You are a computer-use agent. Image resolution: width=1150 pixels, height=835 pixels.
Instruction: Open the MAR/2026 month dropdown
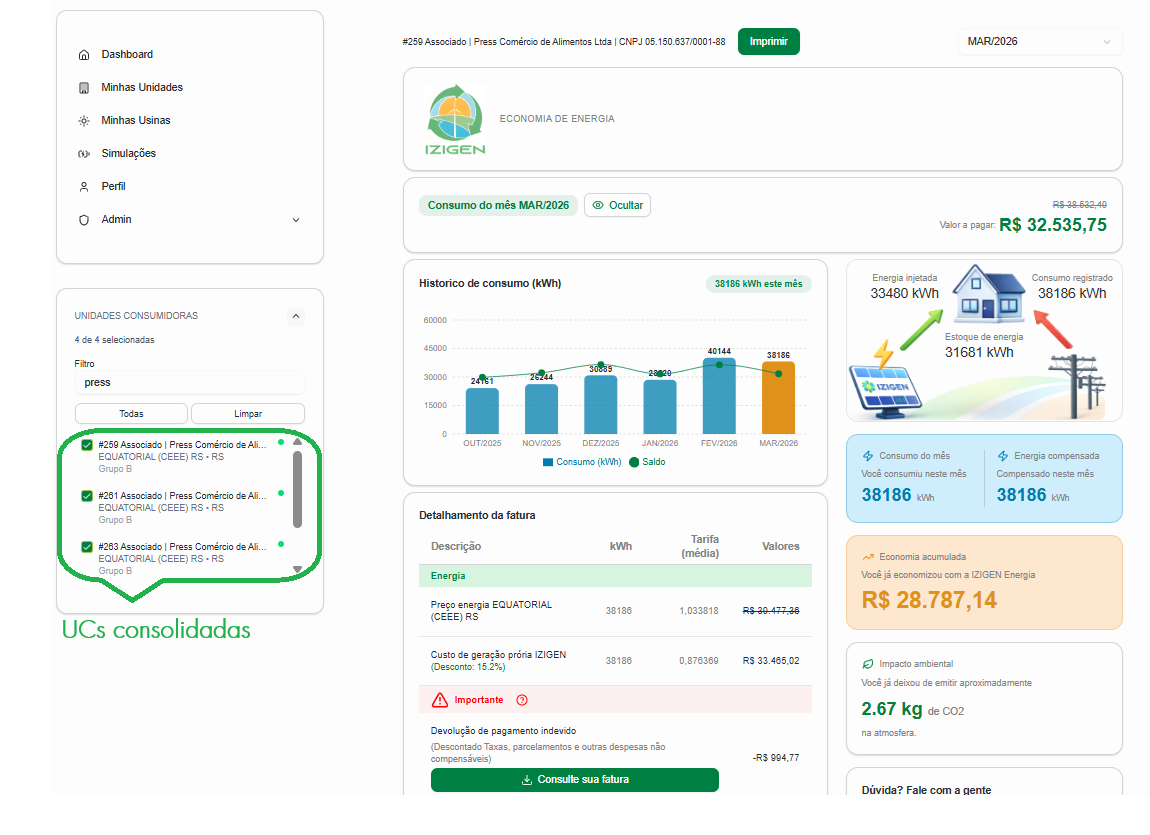tap(1039, 42)
